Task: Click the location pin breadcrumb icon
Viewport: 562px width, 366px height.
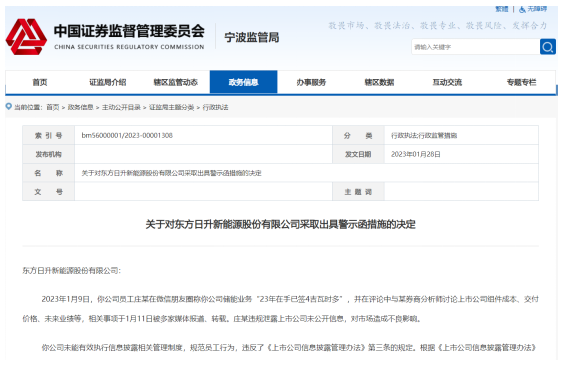Action: click(9, 106)
